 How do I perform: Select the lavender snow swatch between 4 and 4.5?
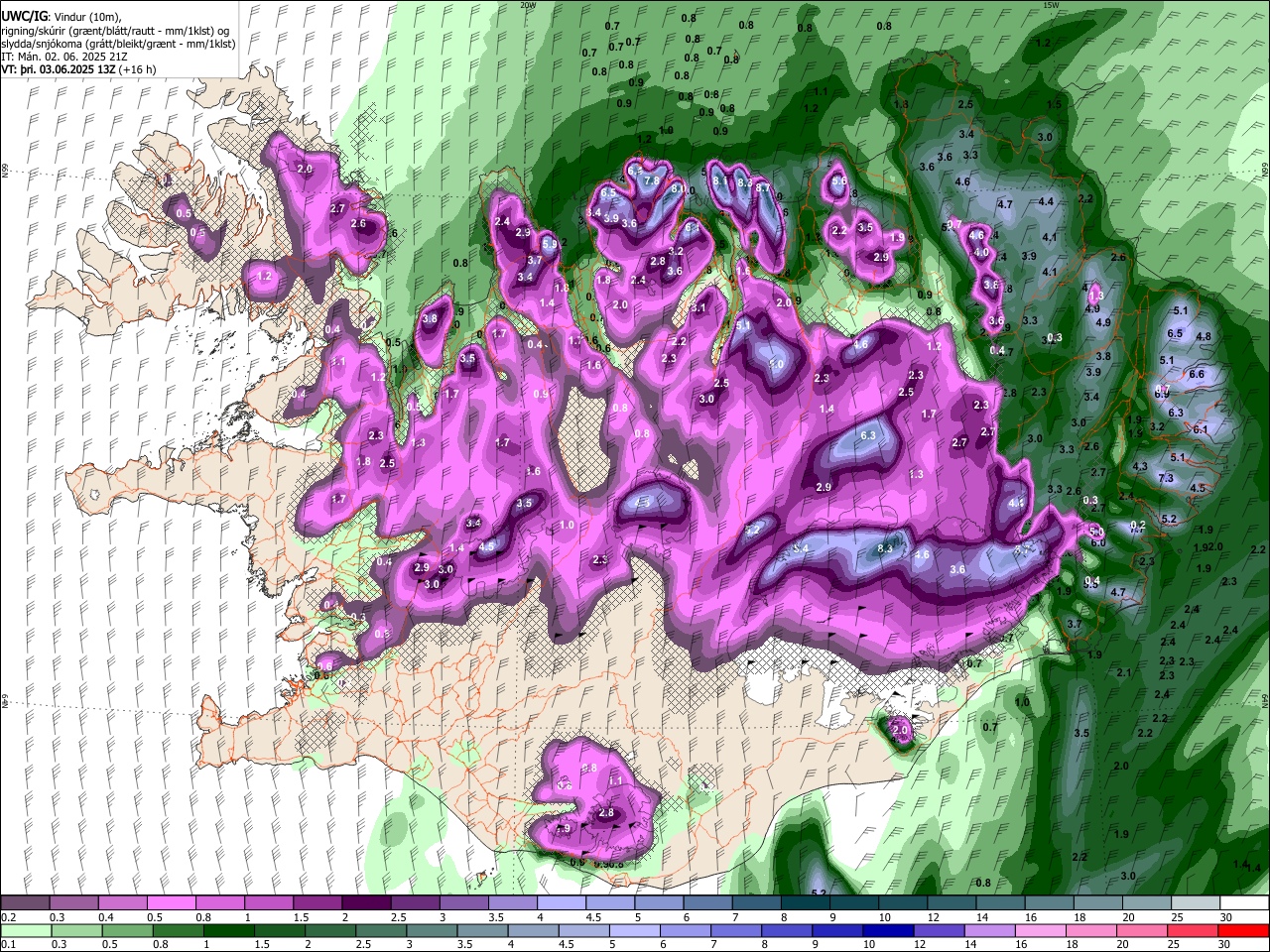(x=562, y=903)
